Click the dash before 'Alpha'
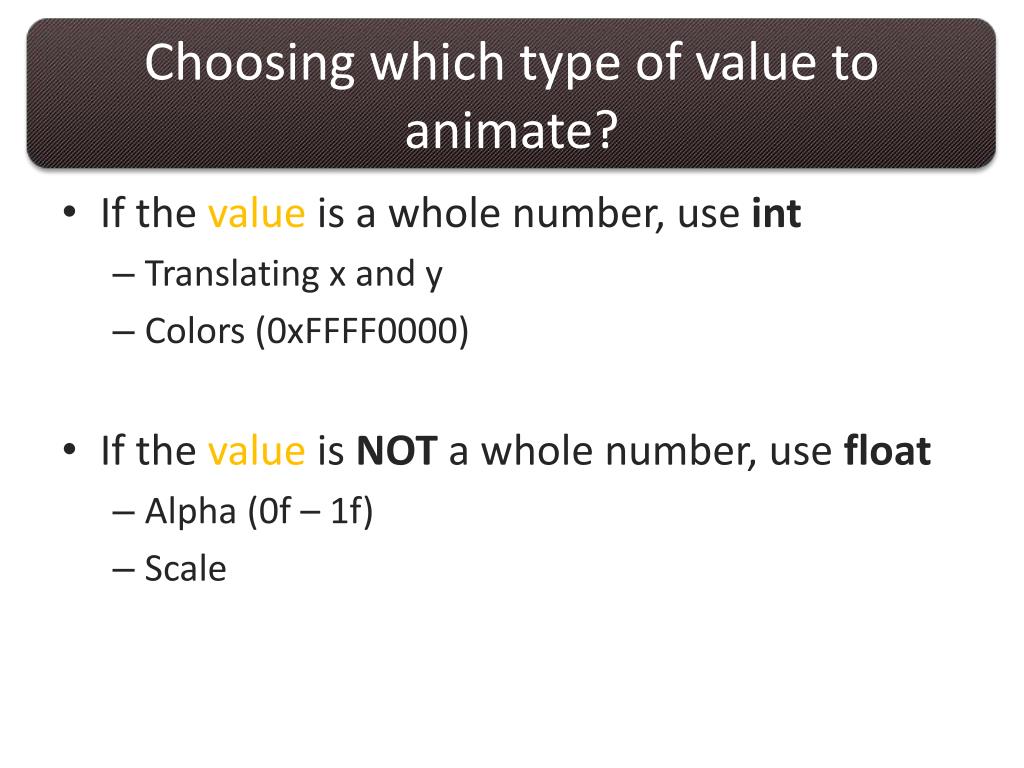Screen dimensions: 1024x768 pos(123,512)
